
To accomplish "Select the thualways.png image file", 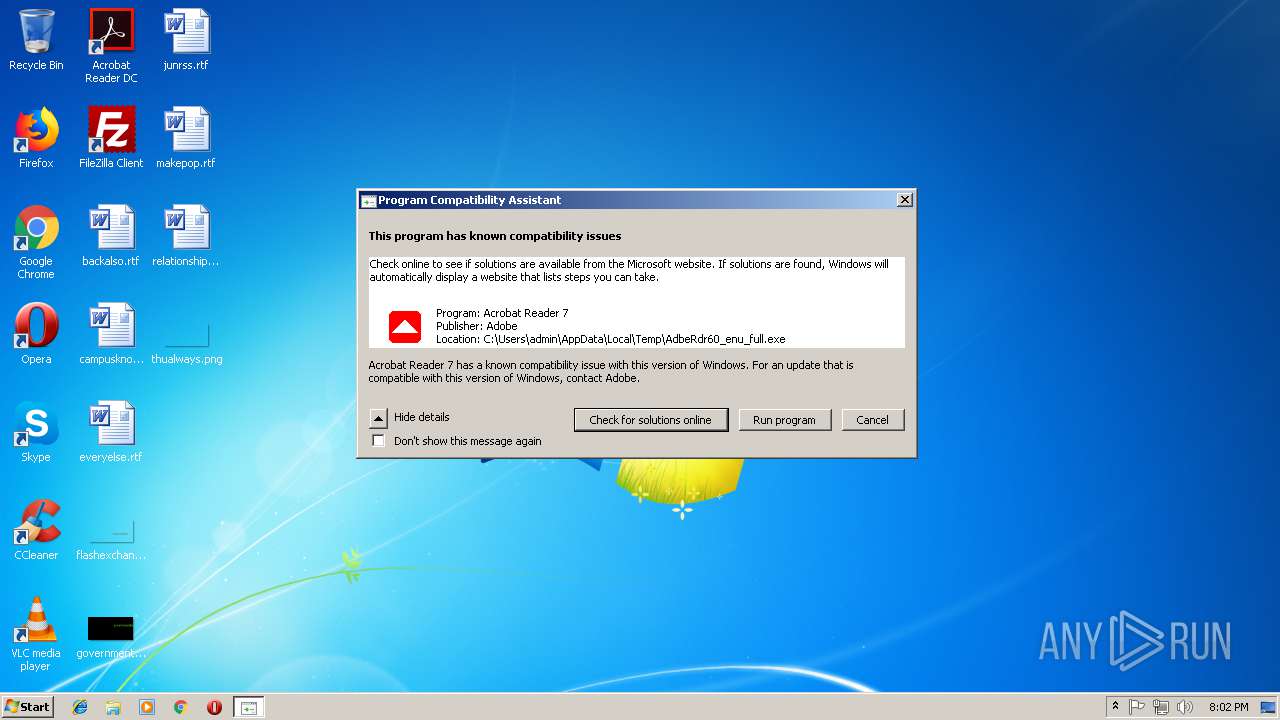I will coord(187,344).
